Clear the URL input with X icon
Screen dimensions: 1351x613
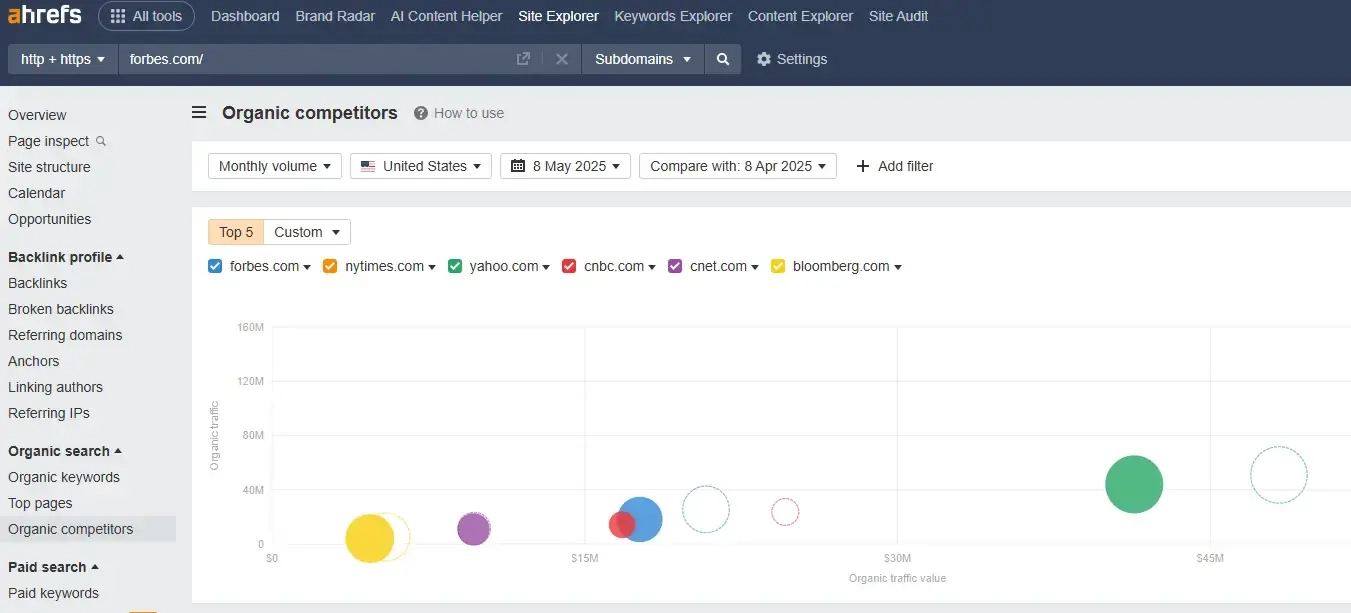[x=562, y=59]
